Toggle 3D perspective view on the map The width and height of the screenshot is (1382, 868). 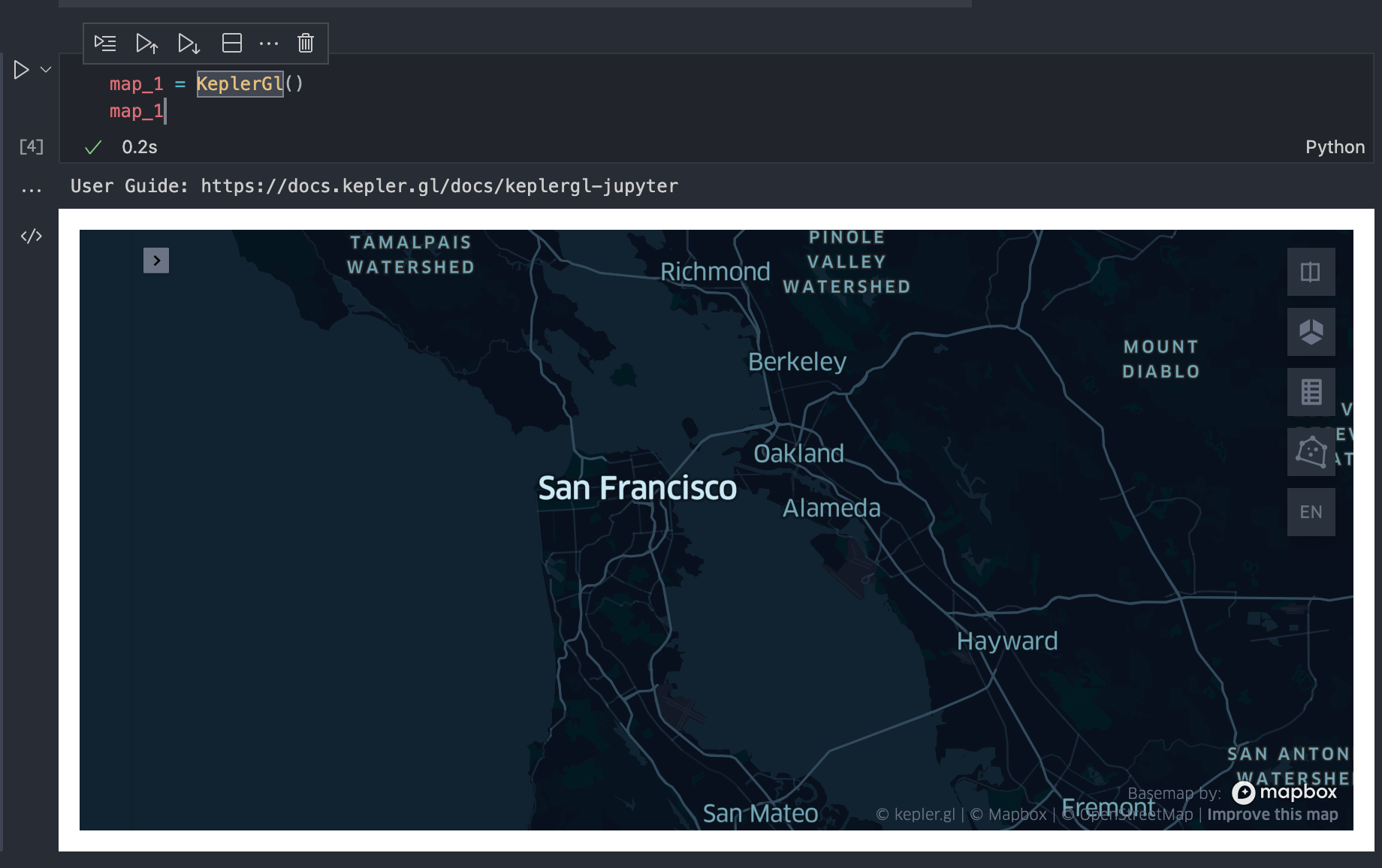pos(1311,332)
